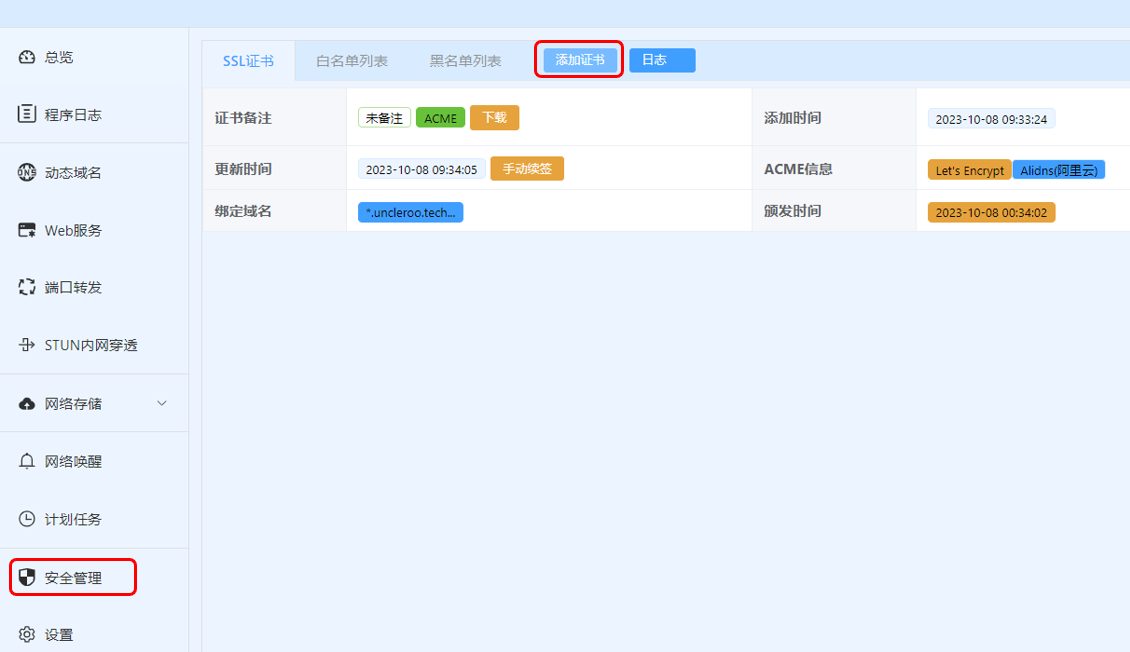This screenshot has height=652, width=1130.
Task: Click the 手动续签 button
Action: 527,169
